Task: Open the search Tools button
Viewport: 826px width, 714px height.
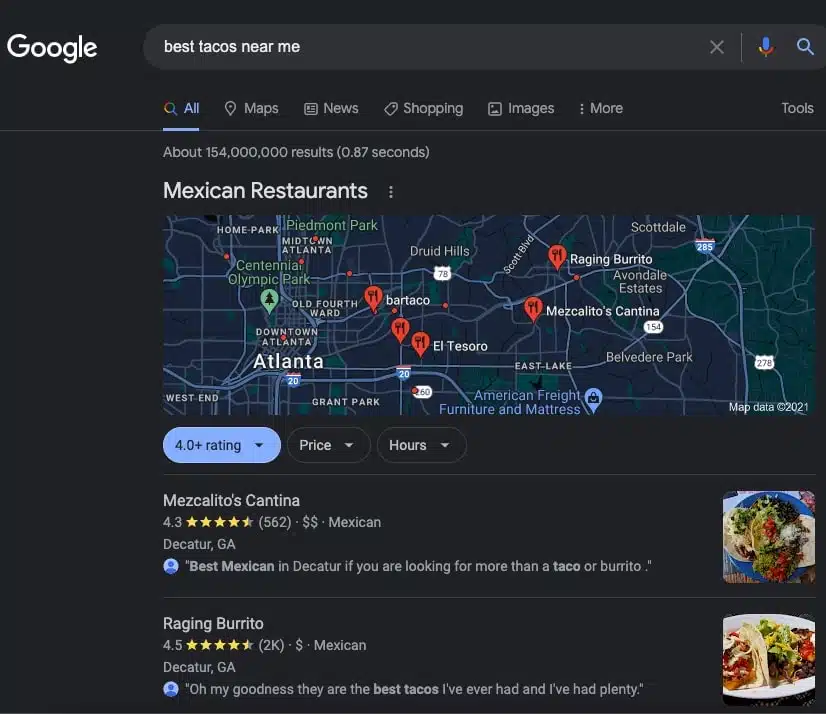Action: click(797, 109)
